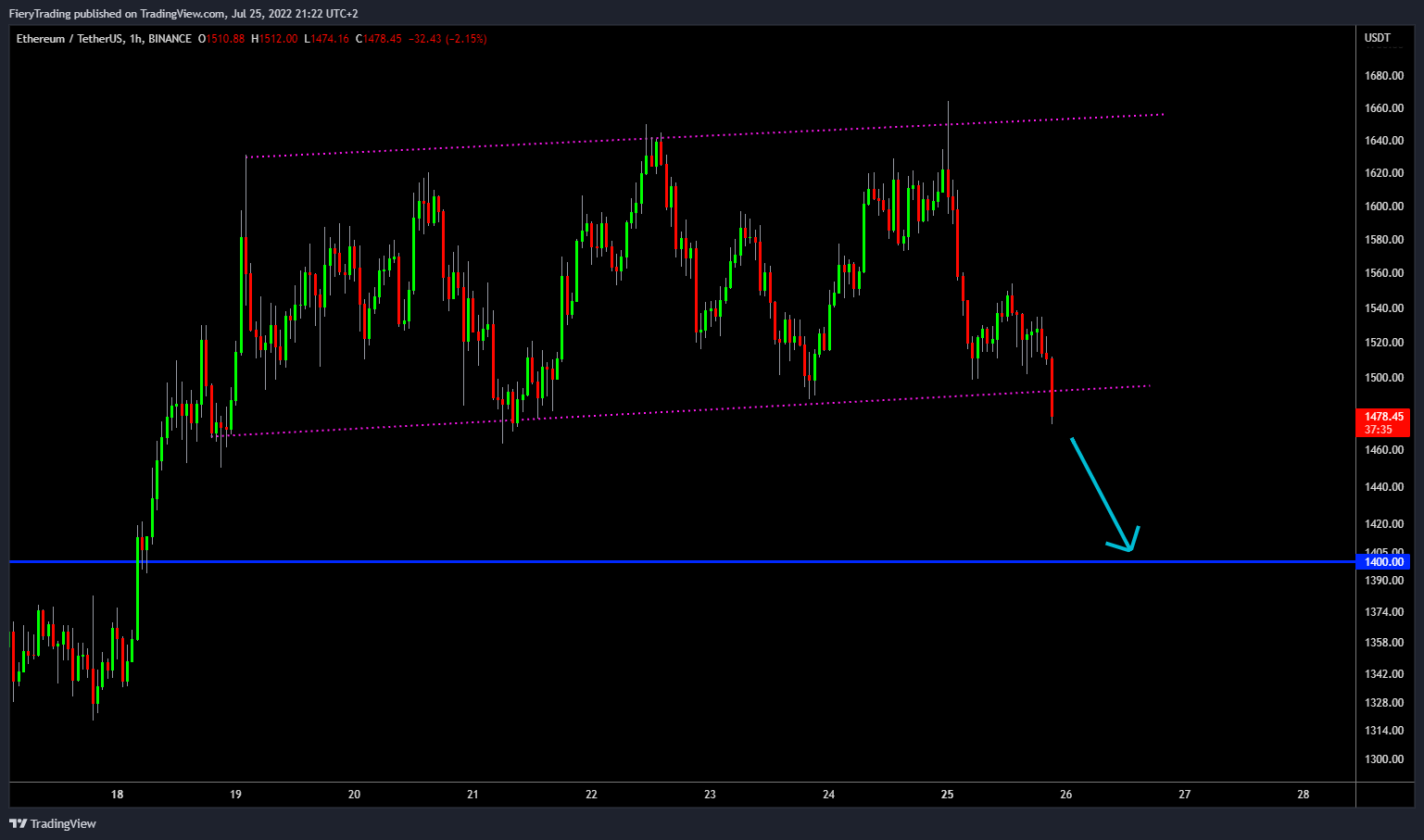Click date 25 on the time axis
Viewport: 1424px width, 840px height.
[x=947, y=795]
